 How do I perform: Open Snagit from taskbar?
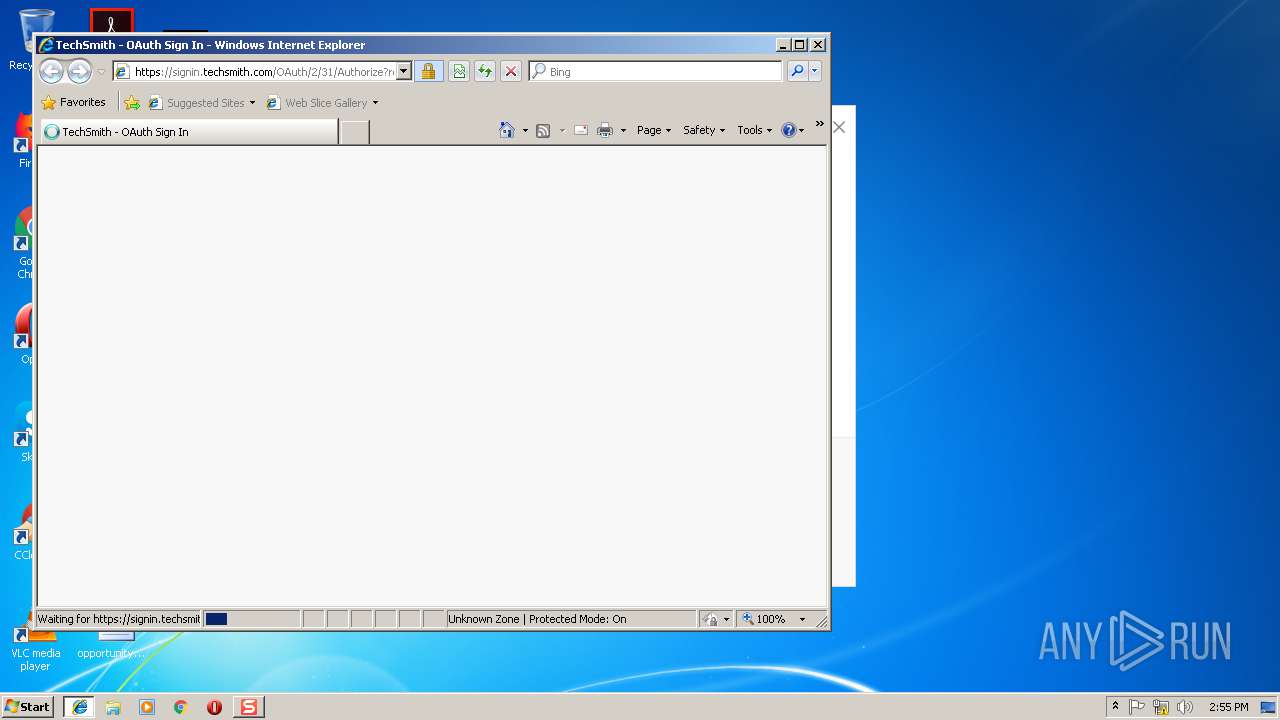pyautogui.click(x=248, y=707)
